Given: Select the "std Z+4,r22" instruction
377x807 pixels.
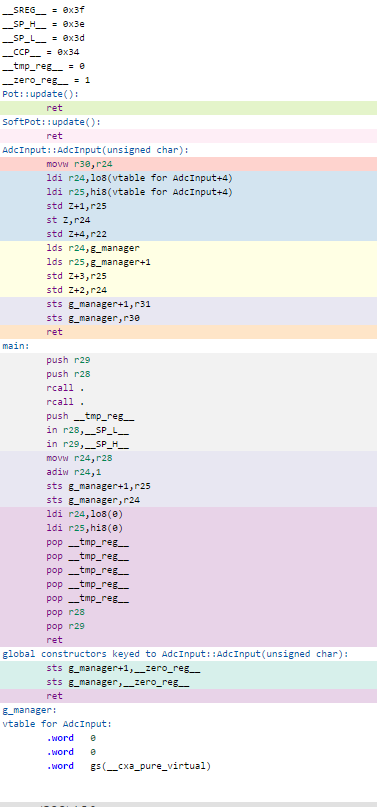Looking at the screenshot, I should (77, 234).
